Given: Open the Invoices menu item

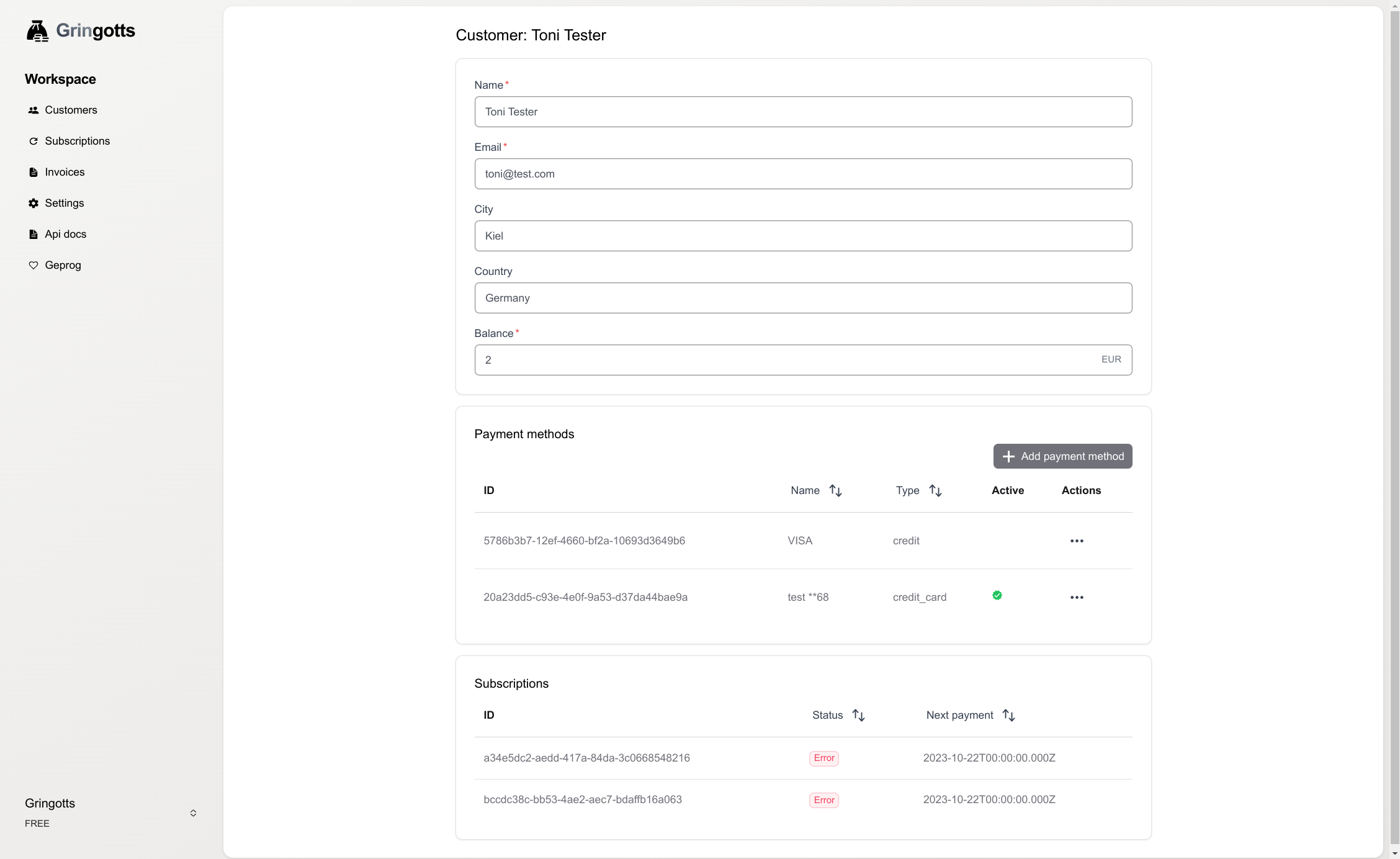Looking at the screenshot, I should [x=65, y=172].
